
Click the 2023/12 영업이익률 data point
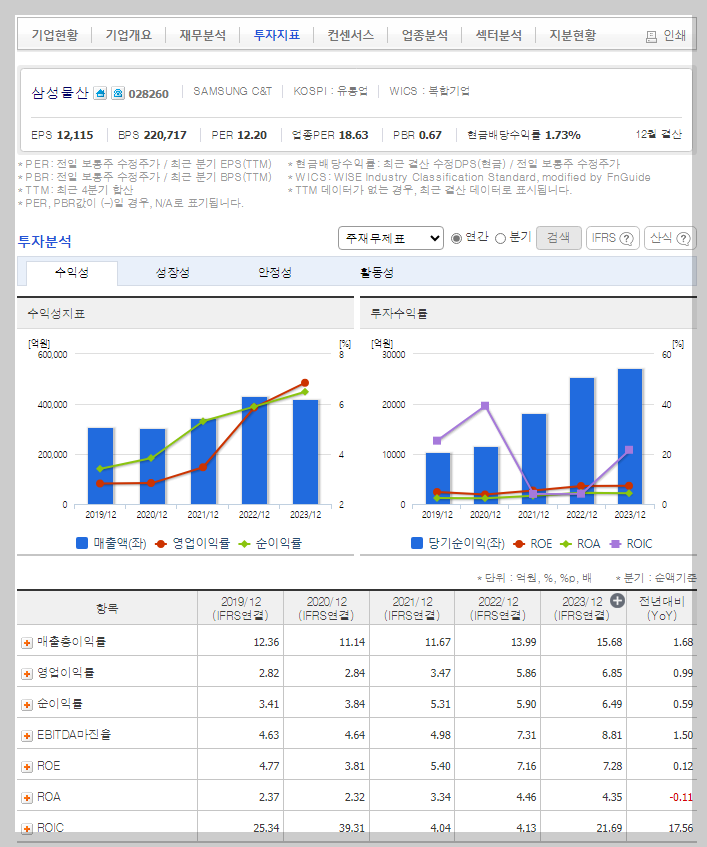(305, 383)
